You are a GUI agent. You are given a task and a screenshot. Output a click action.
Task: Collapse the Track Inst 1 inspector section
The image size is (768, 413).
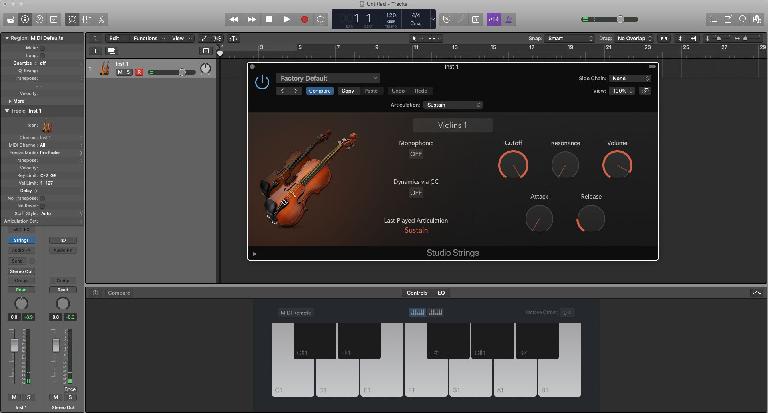[x=7, y=111]
